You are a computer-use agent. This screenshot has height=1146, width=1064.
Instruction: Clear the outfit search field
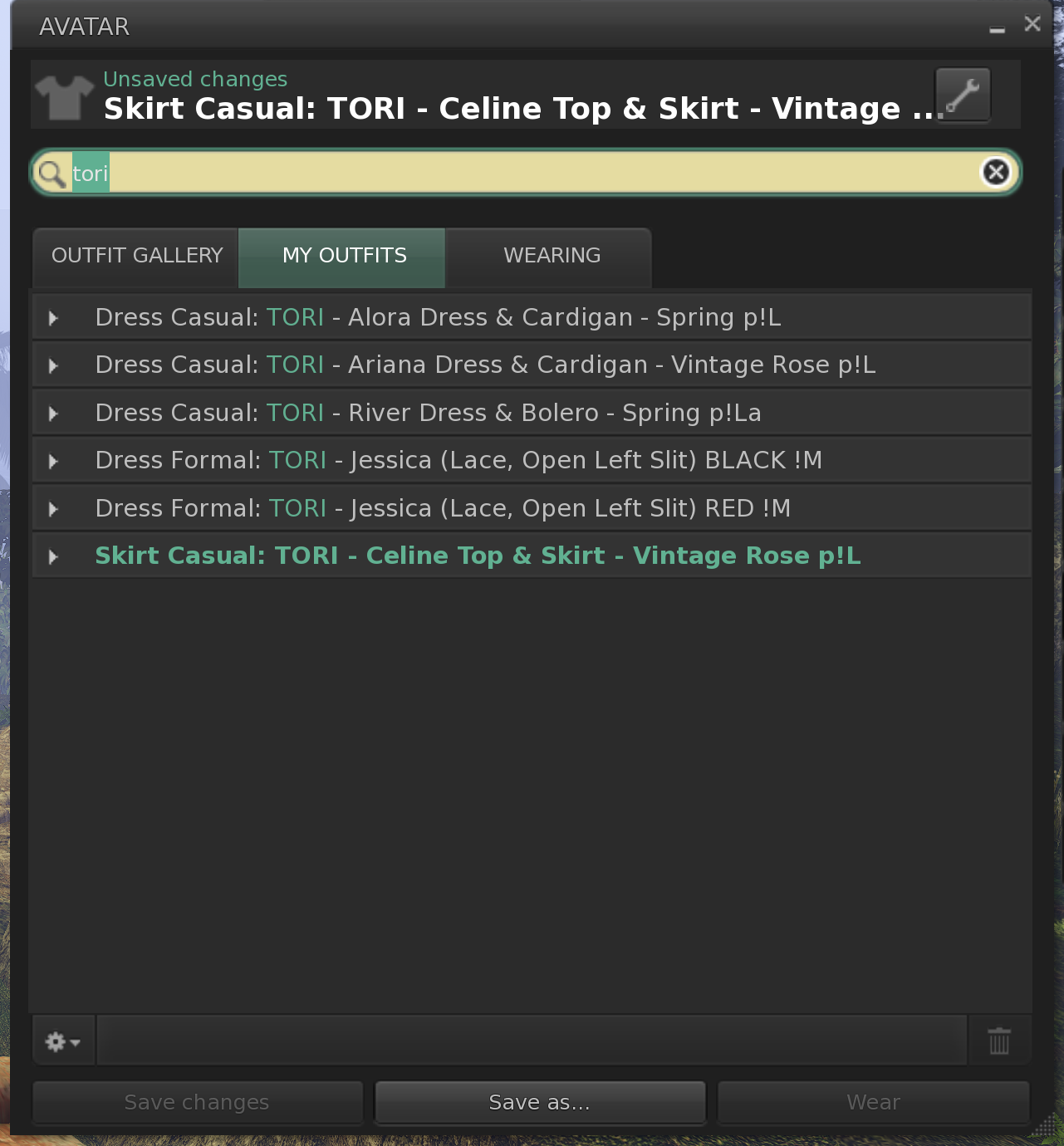click(x=996, y=172)
